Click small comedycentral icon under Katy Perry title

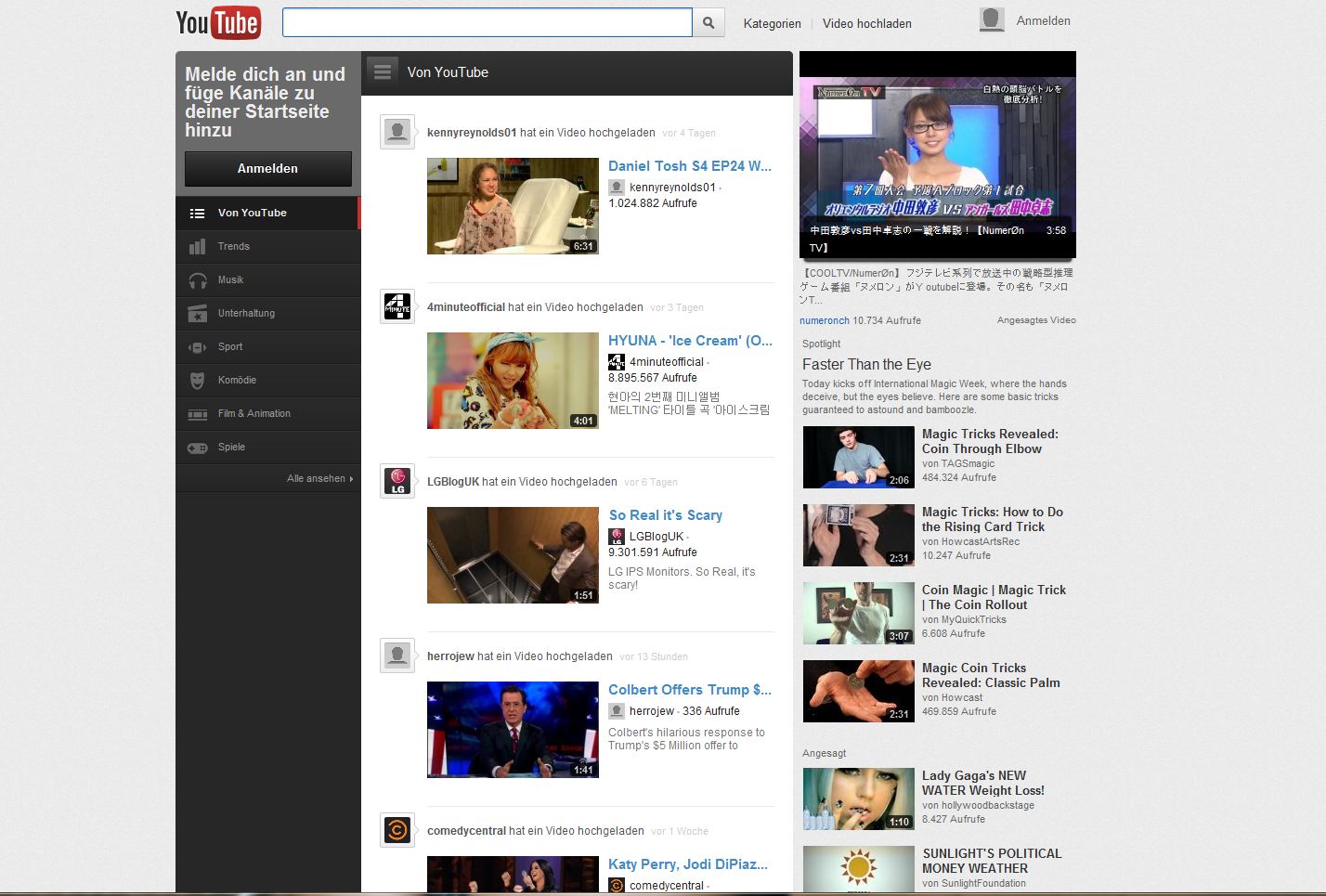coord(617,886)
